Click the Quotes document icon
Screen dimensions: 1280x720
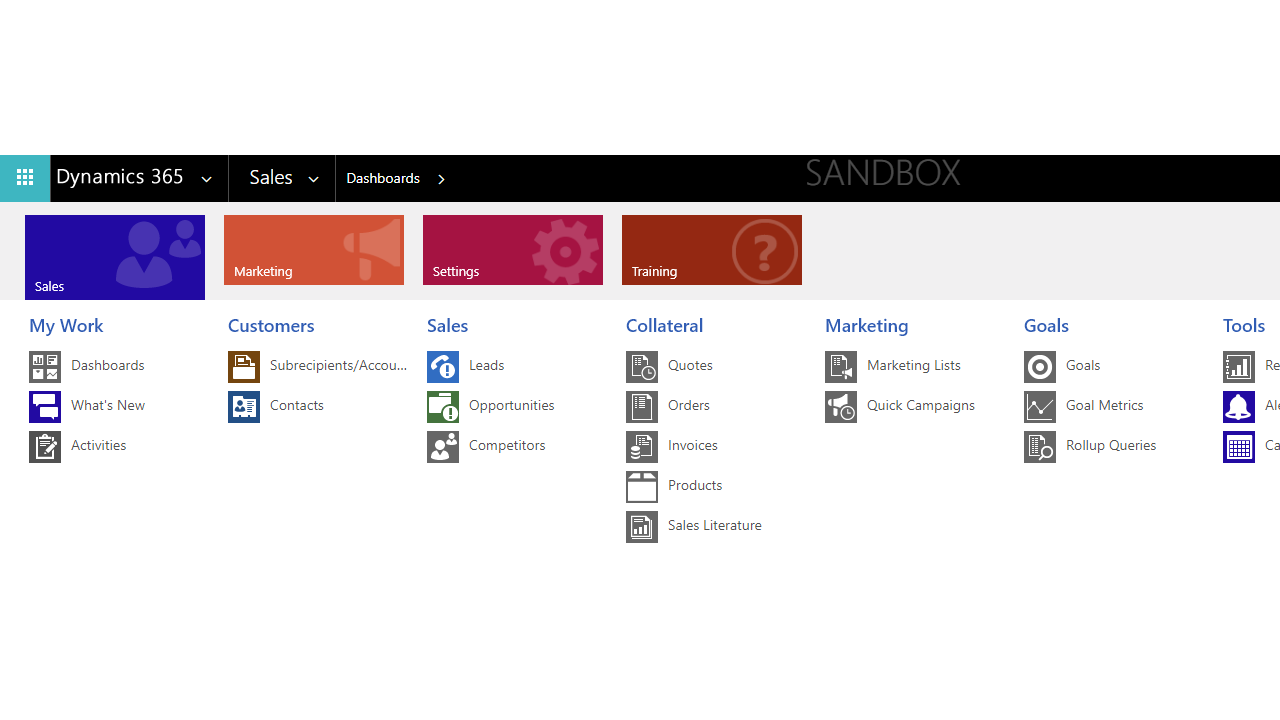tap(642, 367)
